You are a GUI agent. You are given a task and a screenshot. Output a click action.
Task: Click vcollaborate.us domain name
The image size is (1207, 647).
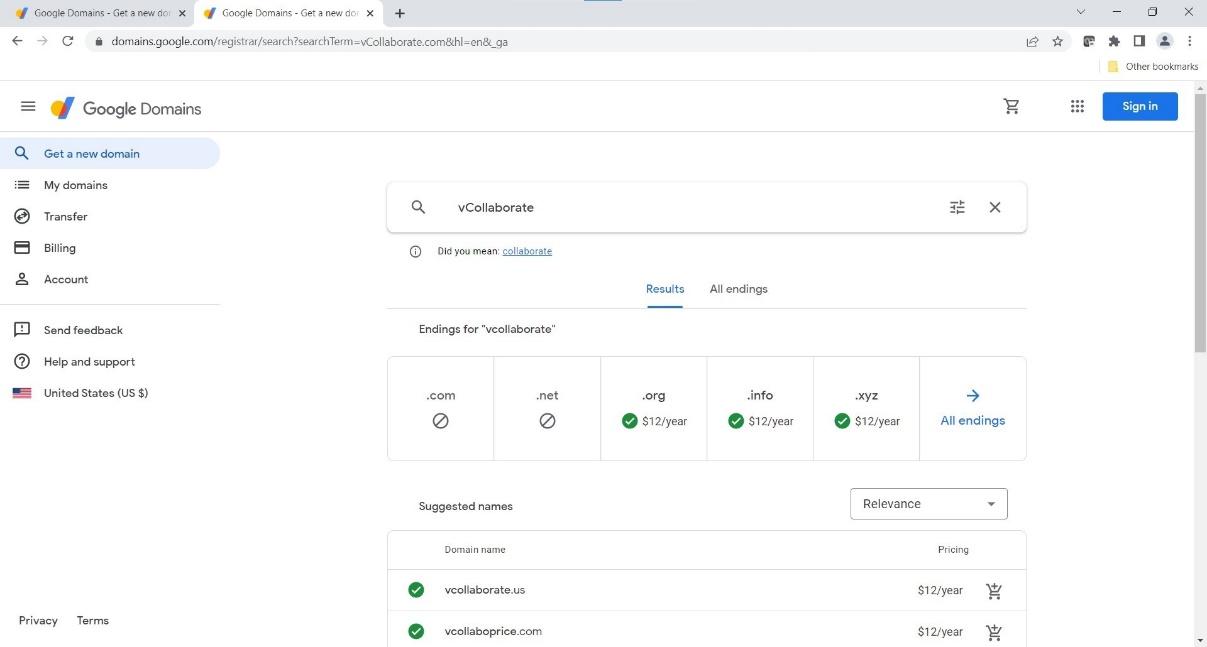[x=485, y=590]
